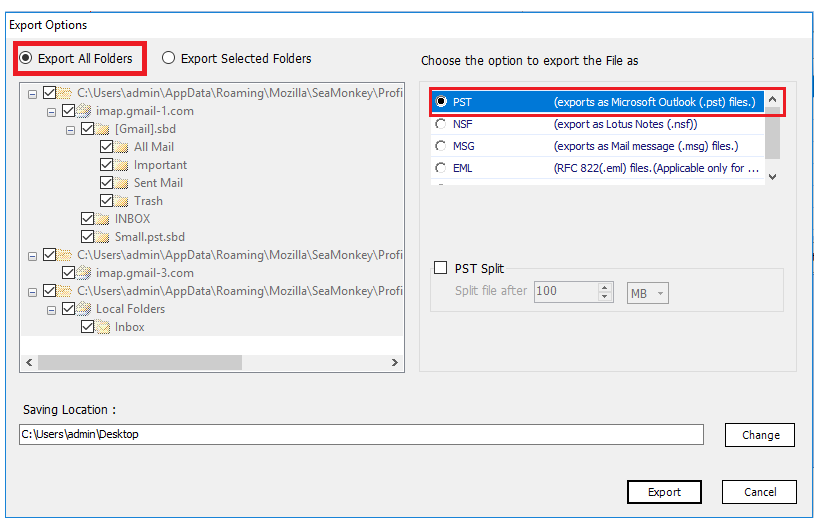Click the format list vertical scrollbar thumb
816x527 pixels.
(772, 133)
